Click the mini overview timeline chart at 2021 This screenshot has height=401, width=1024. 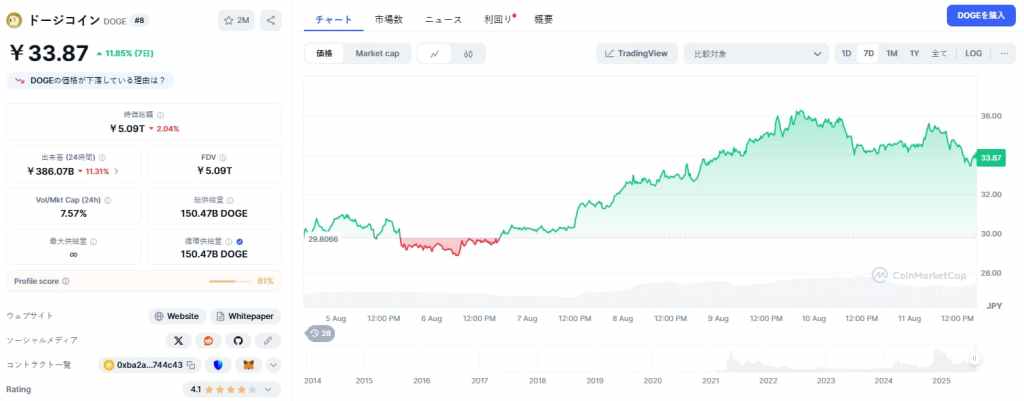711,359
